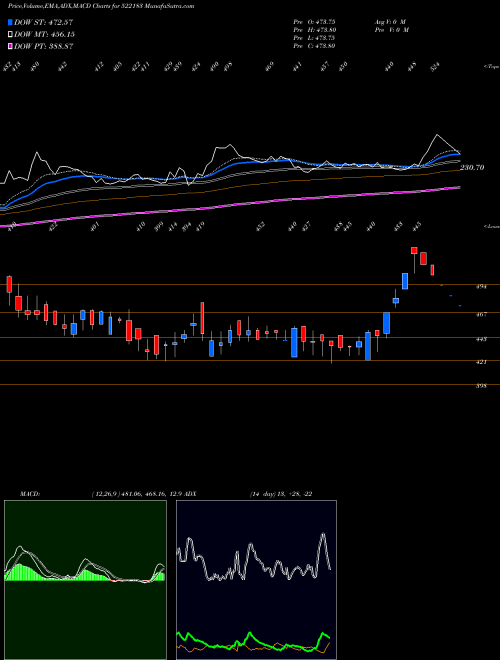The image size is (500, 660).
Task: Click the 467 price level label
Action: pos(481,314)
